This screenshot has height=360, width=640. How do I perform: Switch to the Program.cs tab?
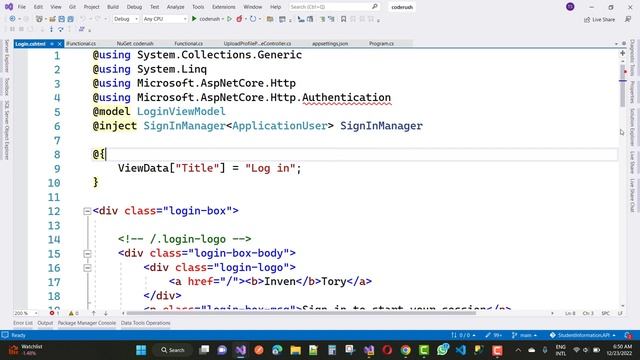coord(381,43)
